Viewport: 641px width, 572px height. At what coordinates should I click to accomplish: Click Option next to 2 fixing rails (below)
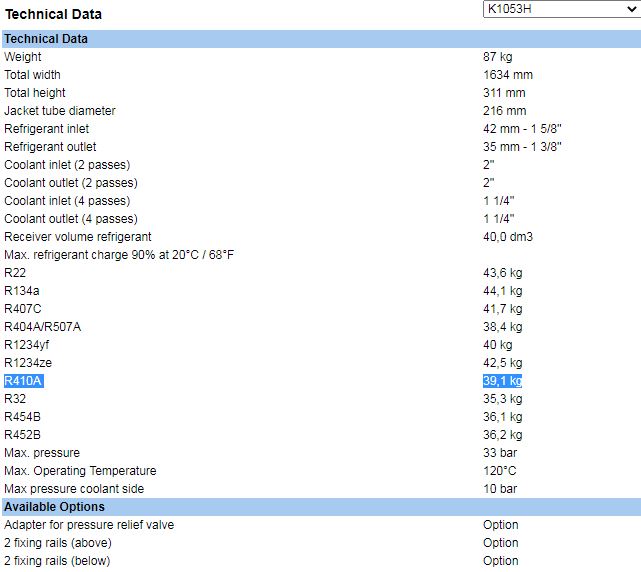coord(500,561)
